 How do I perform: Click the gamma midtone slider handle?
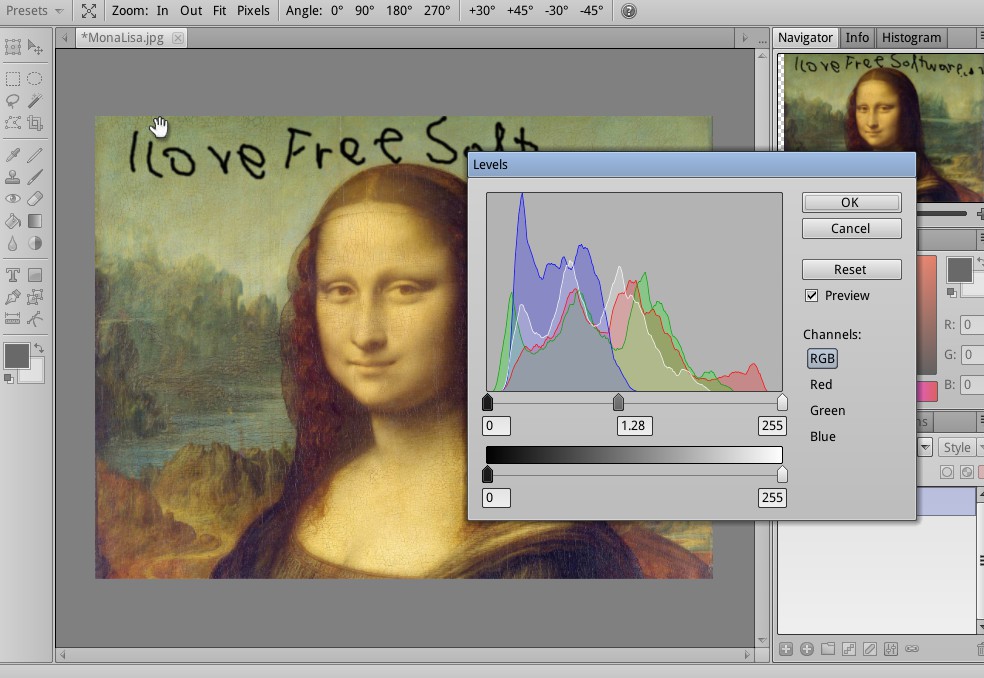coord(618,402)
